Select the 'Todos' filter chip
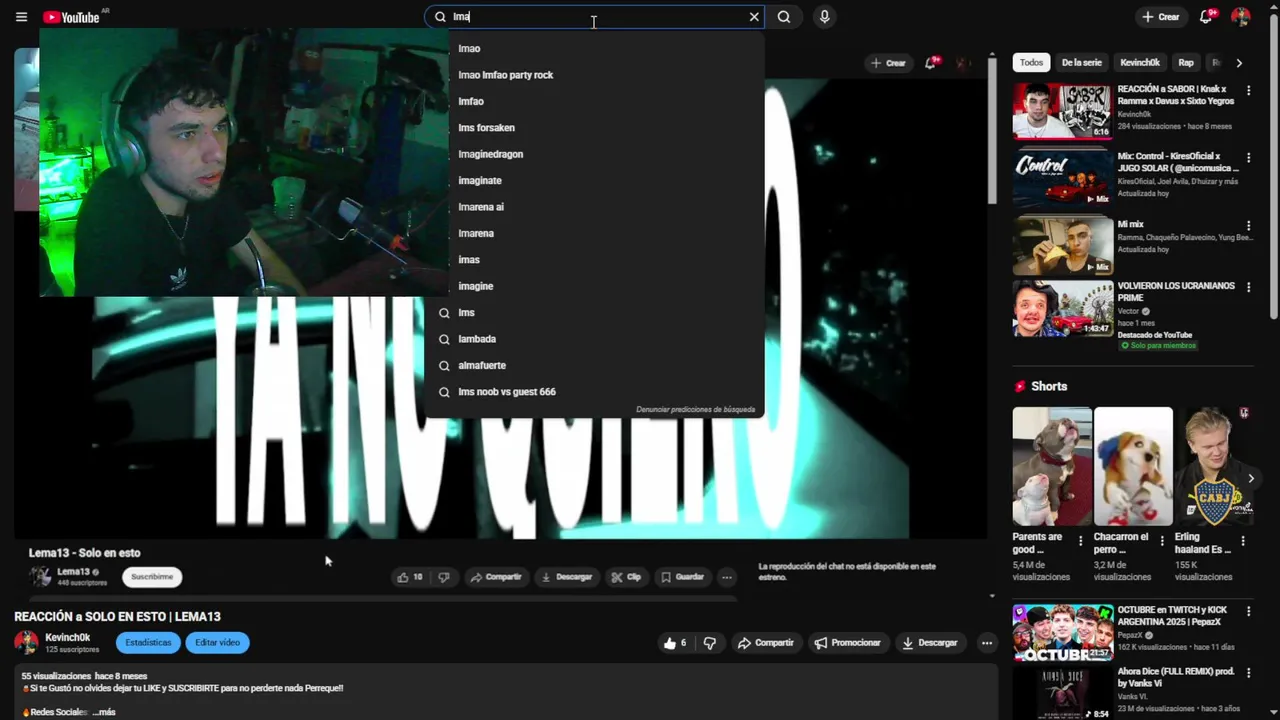 [x=1031, y=63]
